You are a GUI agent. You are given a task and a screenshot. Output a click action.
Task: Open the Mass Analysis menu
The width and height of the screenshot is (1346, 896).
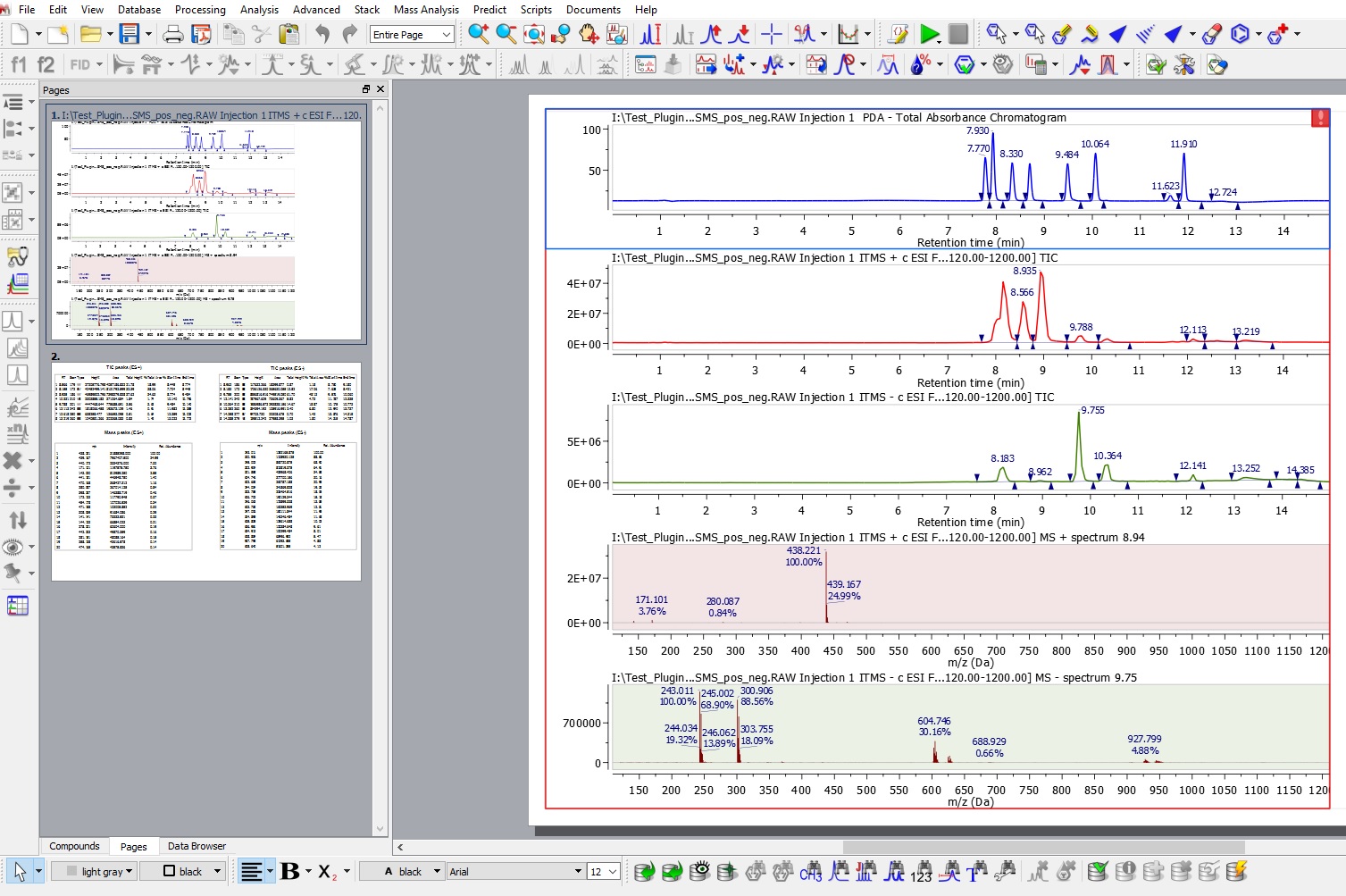point(426,10)
